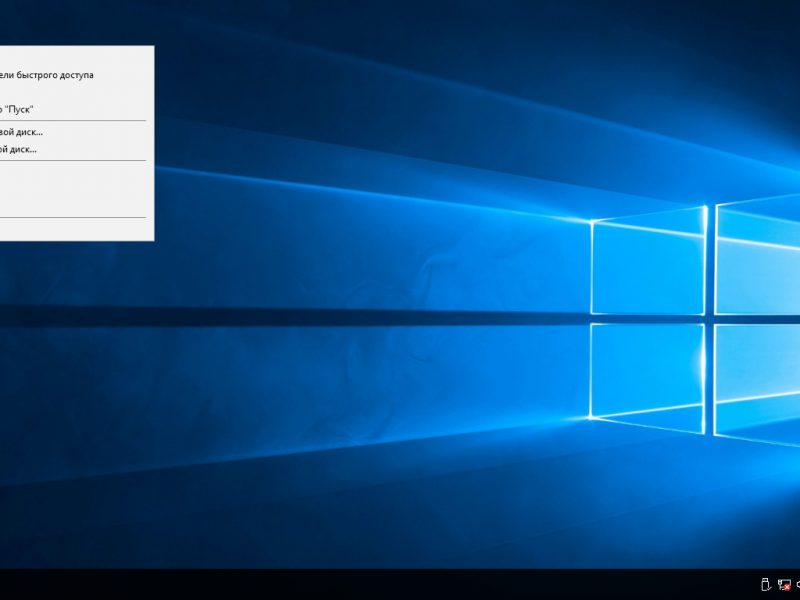The width and height of the screenshot is (800, 600).
Task: Open the disconnected network tray icon
Action: (x=784, y=585)
